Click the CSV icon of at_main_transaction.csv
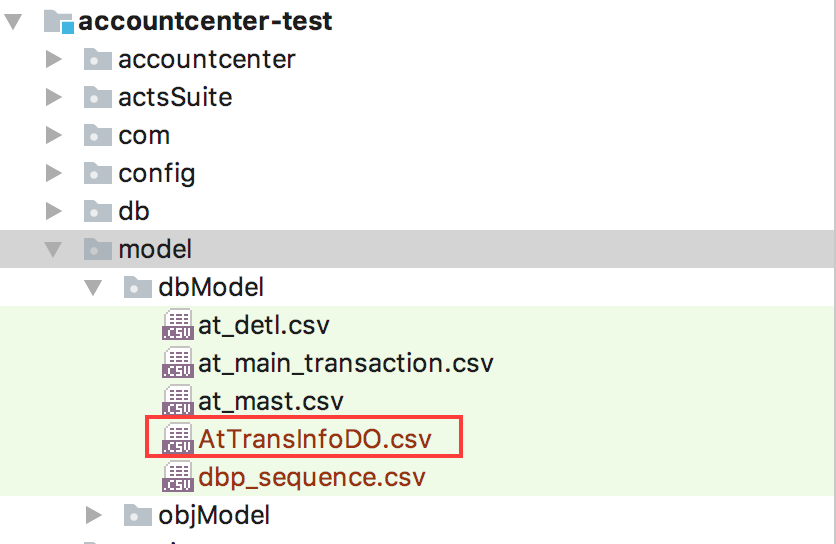 tap(178, 363)
